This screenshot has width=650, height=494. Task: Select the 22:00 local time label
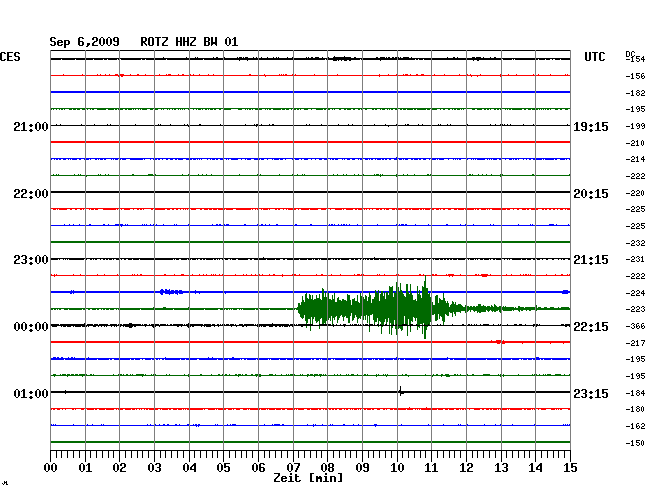pos(31,194)
